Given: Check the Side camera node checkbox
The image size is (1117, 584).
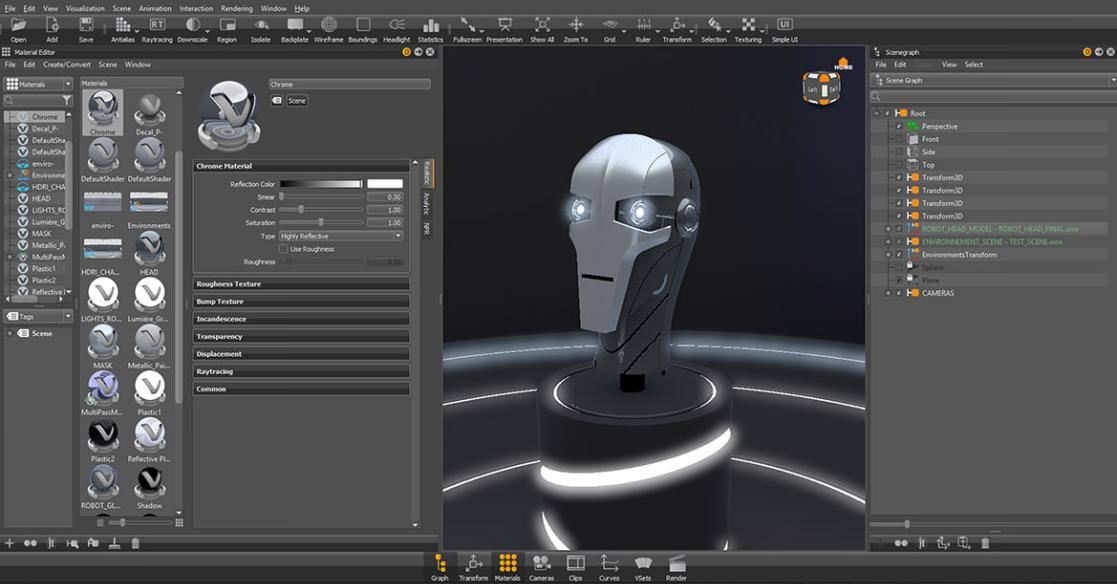Looking at the screenshot, I should 899,152.
